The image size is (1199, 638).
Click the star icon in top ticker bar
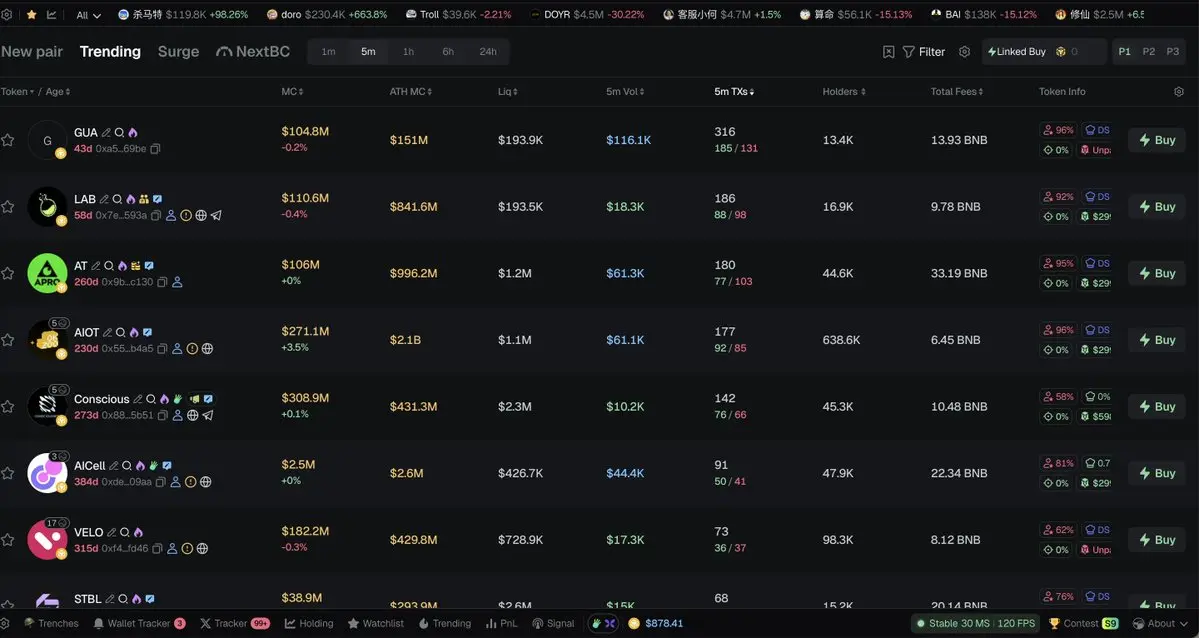coord(31,15)
